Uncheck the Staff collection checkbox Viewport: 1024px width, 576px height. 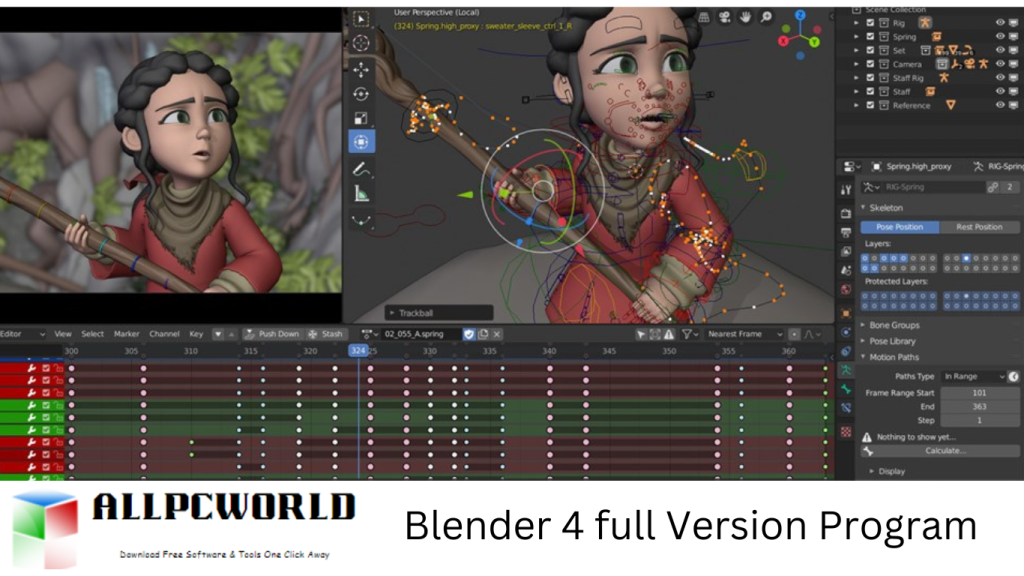[x=870, y=91]
